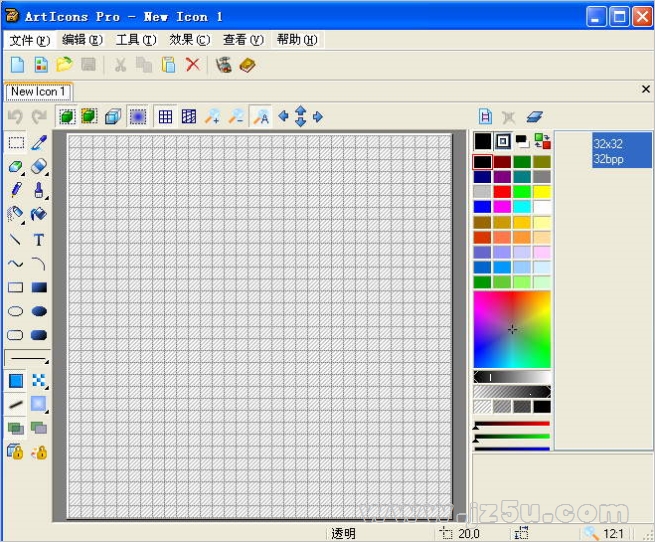
Task: Select the filled ellipse tool
Action: click(x=39, y=311)
